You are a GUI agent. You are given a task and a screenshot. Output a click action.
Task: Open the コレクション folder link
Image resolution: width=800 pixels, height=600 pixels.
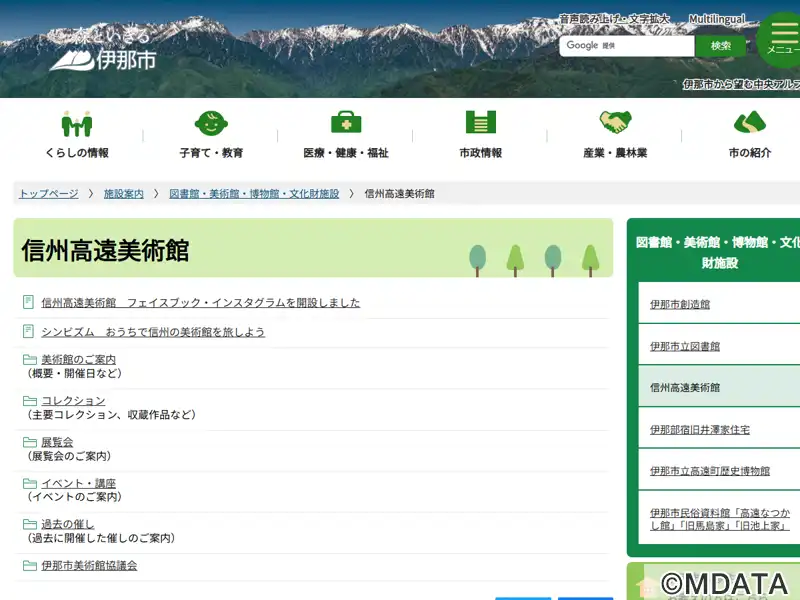(73, 400)
